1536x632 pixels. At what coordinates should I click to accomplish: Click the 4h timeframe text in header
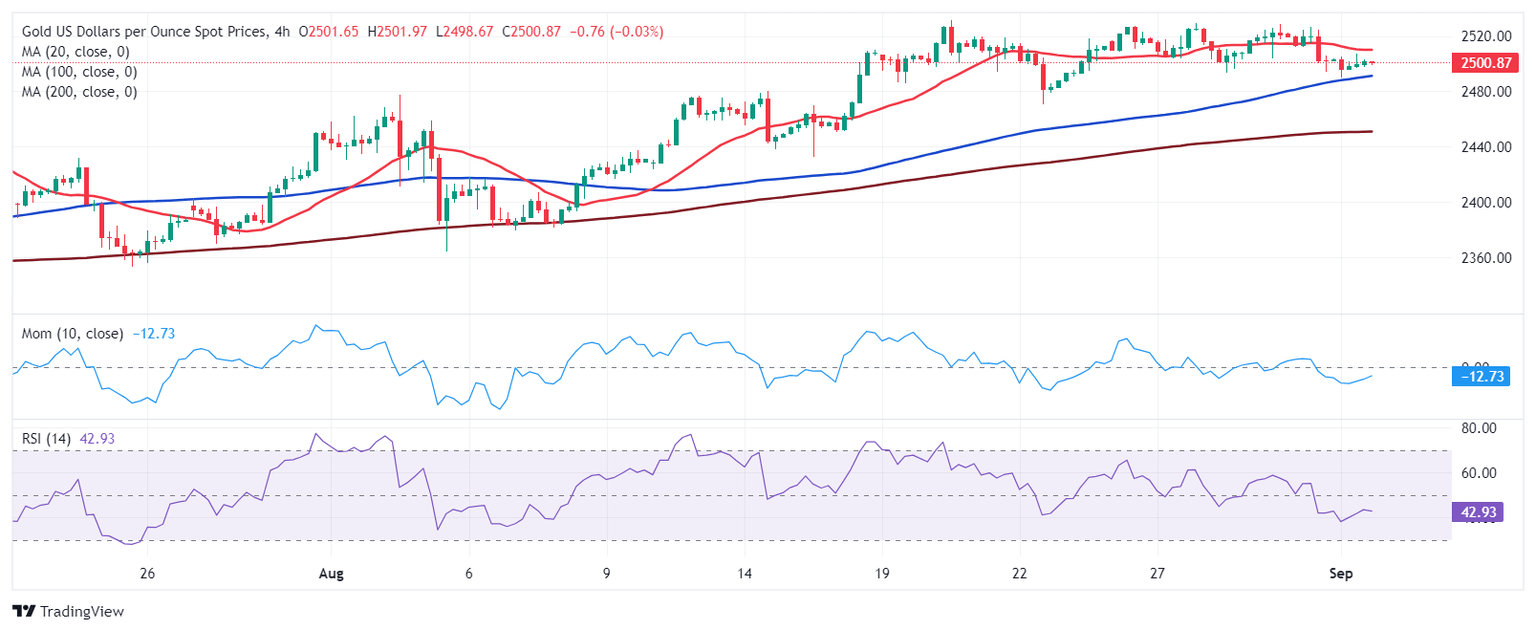tap(281, 32)
